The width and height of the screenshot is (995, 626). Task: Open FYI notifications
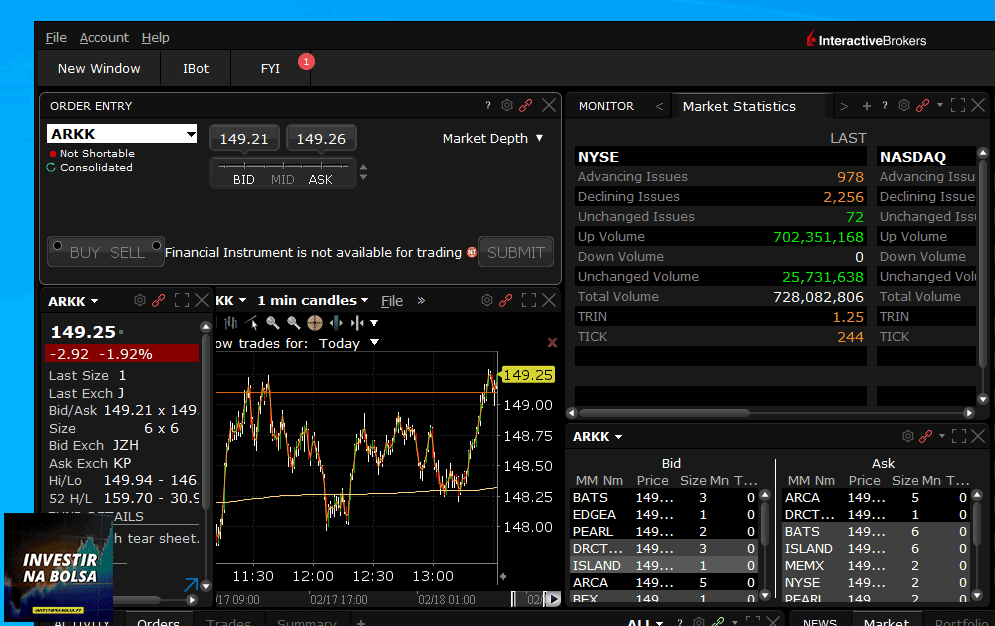pos(270,68)
